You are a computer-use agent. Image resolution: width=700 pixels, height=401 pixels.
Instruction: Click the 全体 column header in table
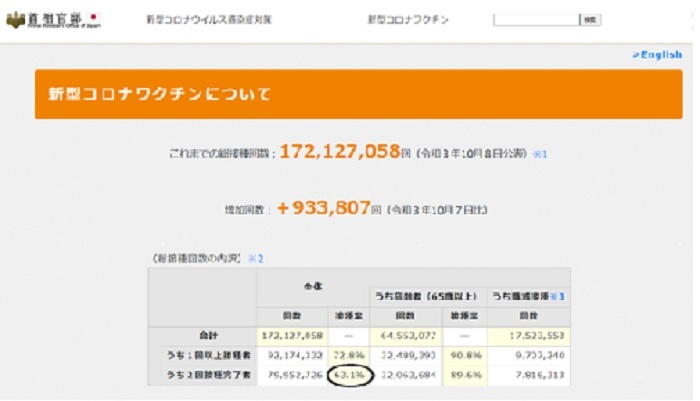click(314, 284)
